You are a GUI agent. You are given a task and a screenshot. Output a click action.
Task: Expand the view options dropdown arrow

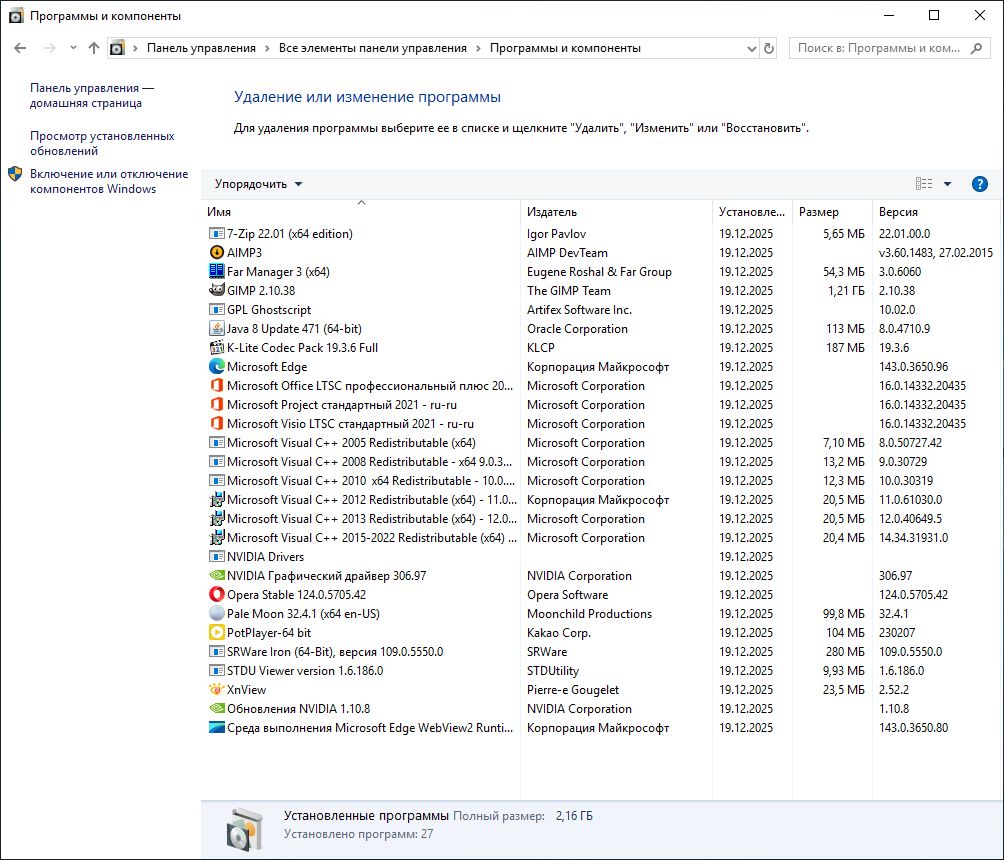pyautogui.click(x=947, y=184)
